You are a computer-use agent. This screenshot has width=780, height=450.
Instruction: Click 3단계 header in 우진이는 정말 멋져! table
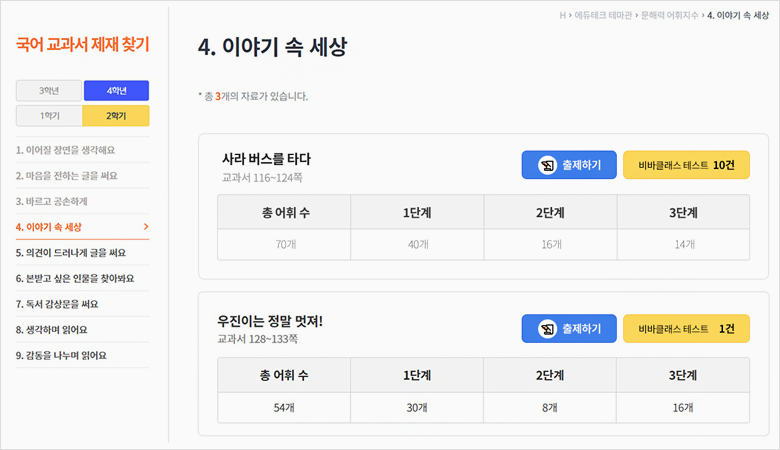click(682, 375)
